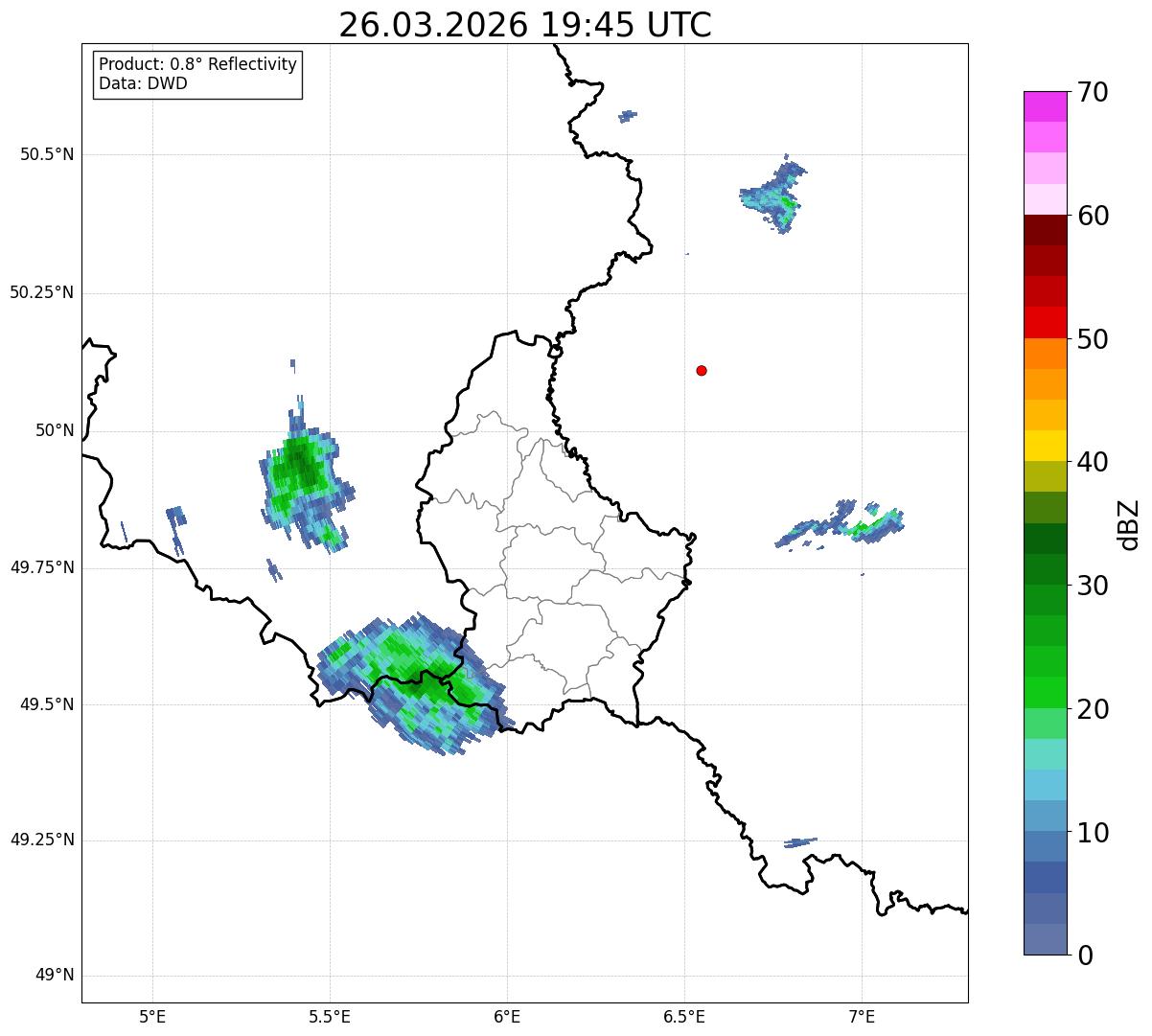Image resolution: width=1152 pixels, height=1036 pixels.
Task: Click the red location marker dot
Action: (x=702, y=370)
